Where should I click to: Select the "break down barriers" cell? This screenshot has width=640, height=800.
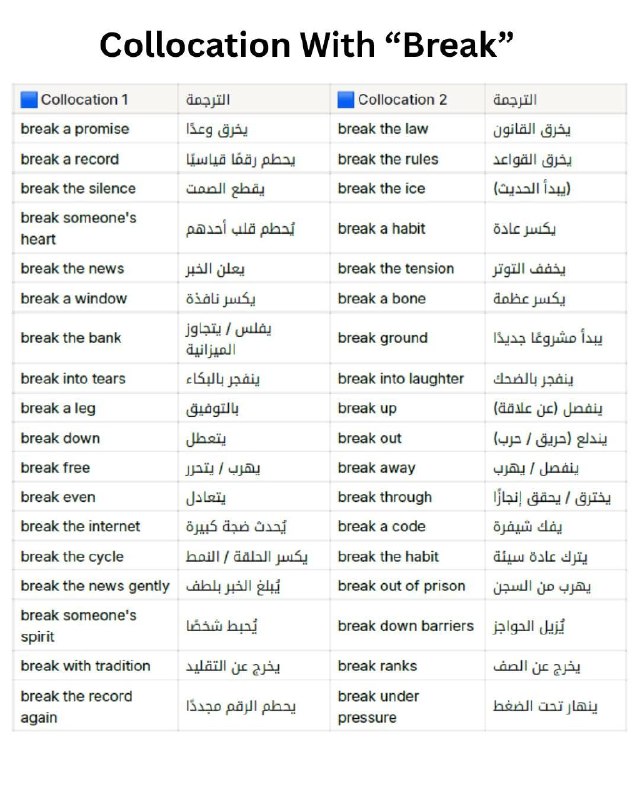407,626
